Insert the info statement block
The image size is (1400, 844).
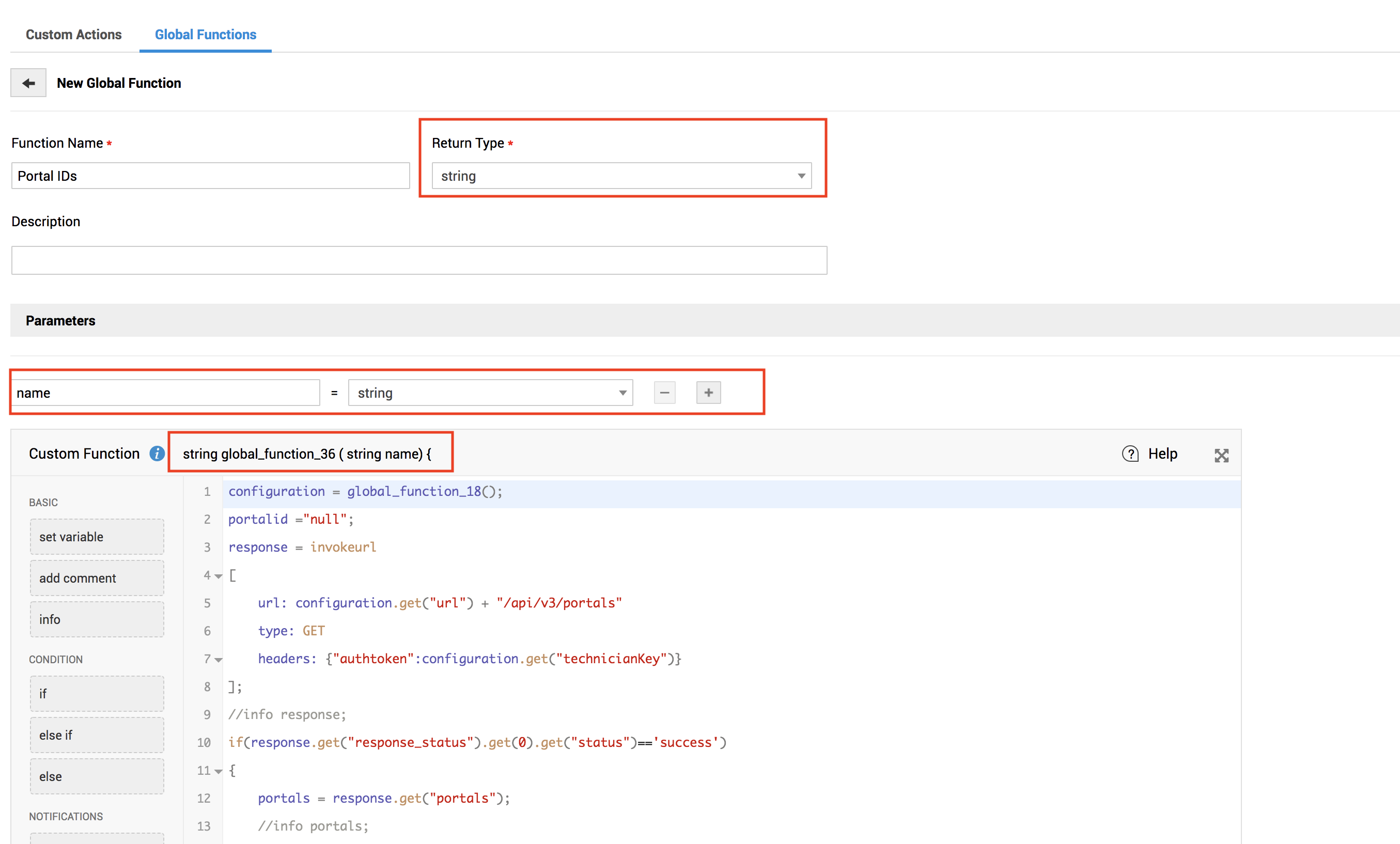click(x=97, y=620)
